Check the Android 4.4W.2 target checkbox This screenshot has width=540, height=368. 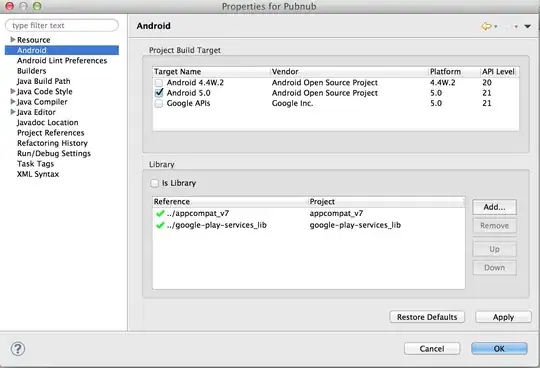158,83
